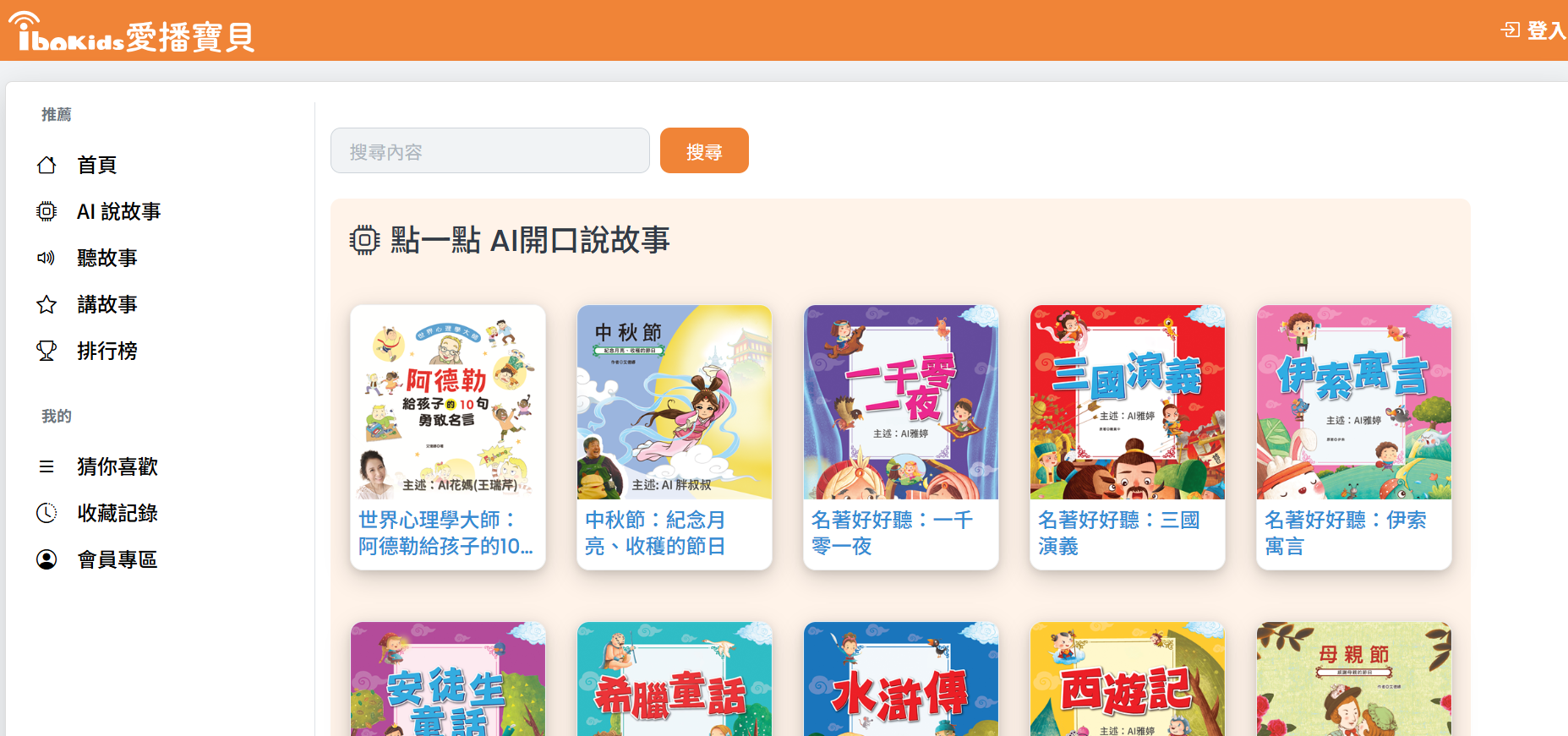Open the 一千零一夜 book cover
This screenshot has width=1568, height=736.
901,402
